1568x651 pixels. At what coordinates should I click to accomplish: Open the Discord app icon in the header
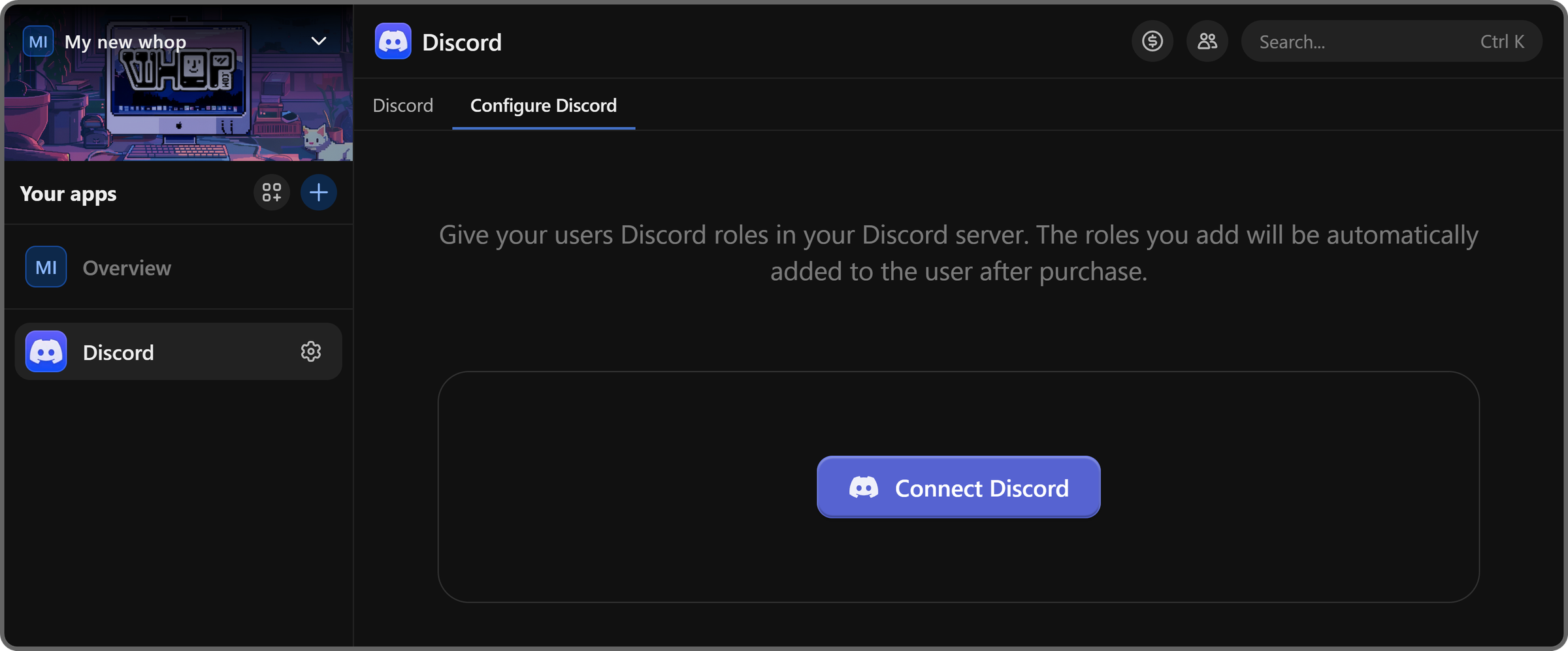394,41
